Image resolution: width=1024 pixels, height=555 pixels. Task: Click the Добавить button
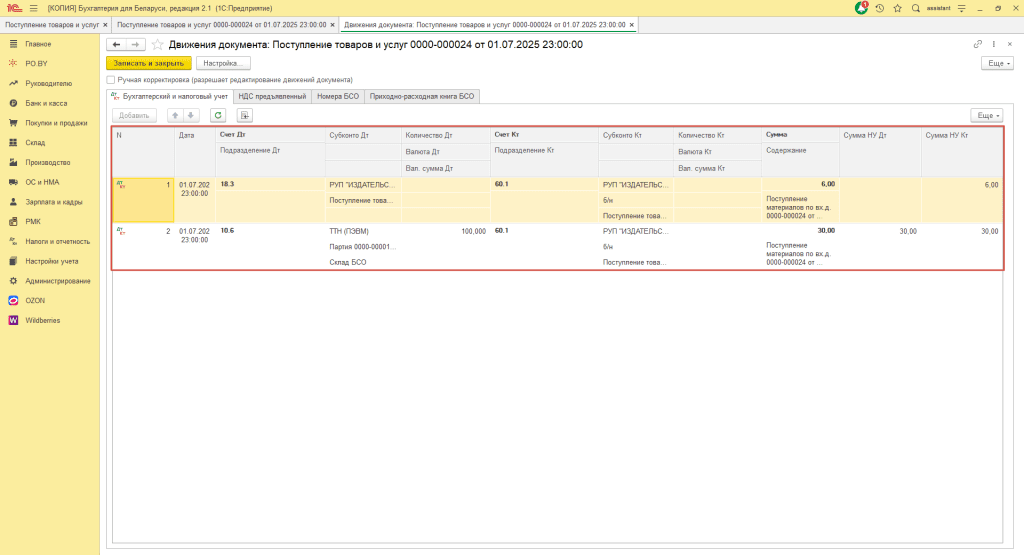pos(134,116)
